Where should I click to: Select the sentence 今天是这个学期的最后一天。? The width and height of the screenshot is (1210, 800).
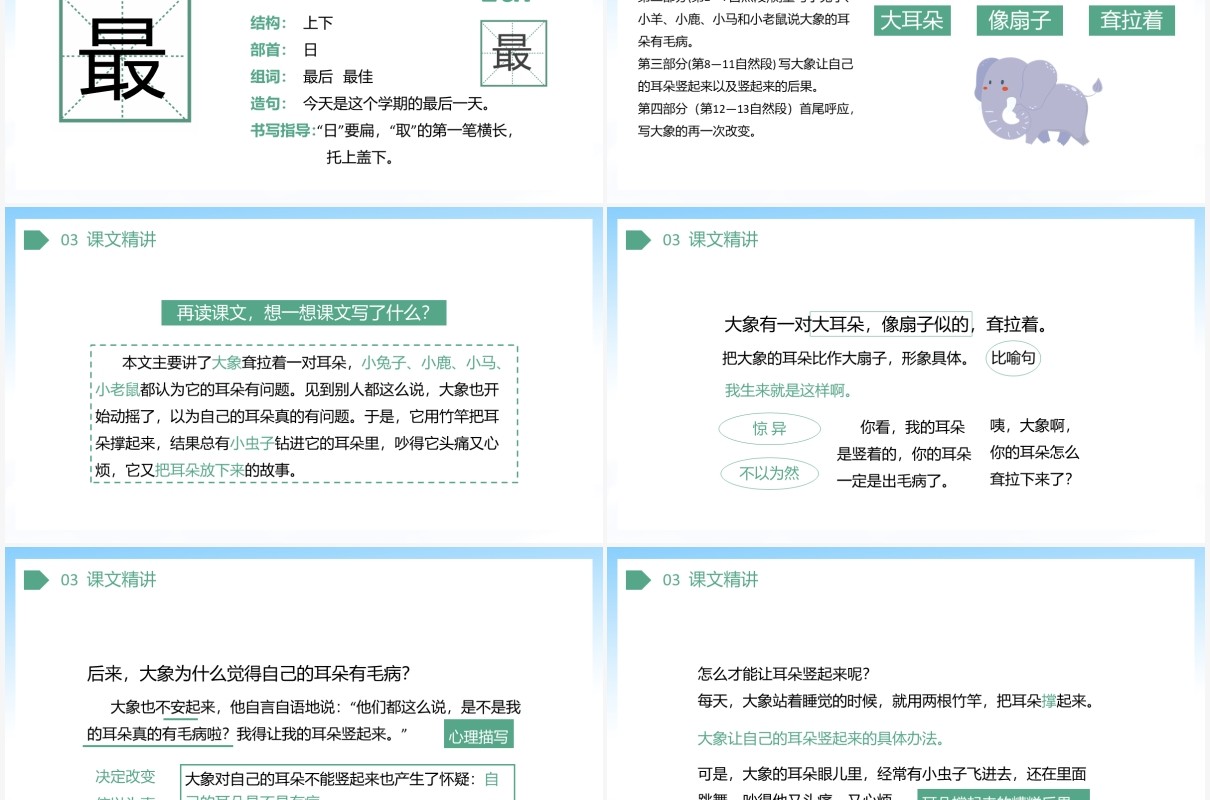(x=397, y=103)
